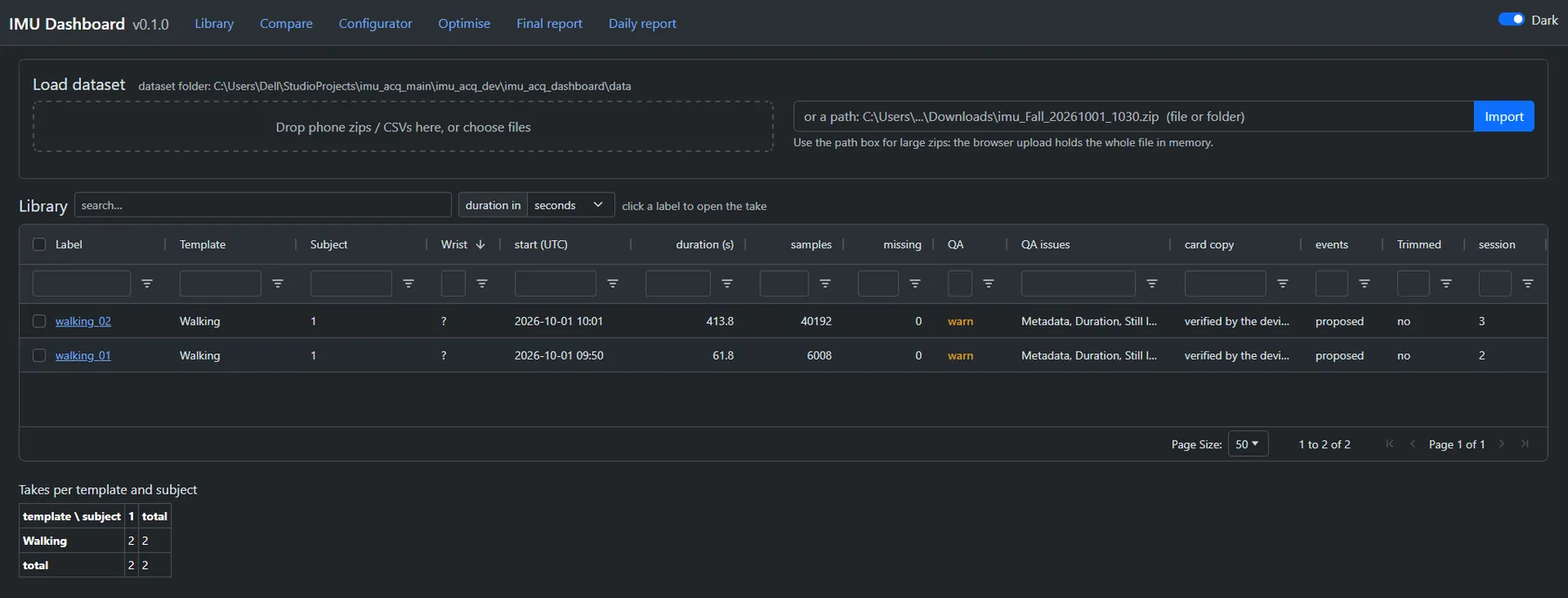Viewport: 1568px width, 598px height.
Task: Open filter menu icon for Subject column
Action: [x=409, y=284]
